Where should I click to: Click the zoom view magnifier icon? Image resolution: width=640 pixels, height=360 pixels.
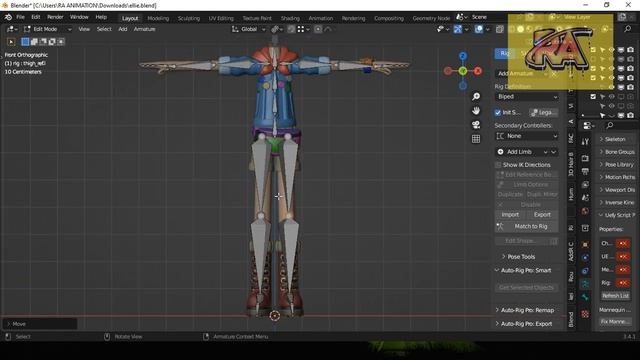click(476, 96)
